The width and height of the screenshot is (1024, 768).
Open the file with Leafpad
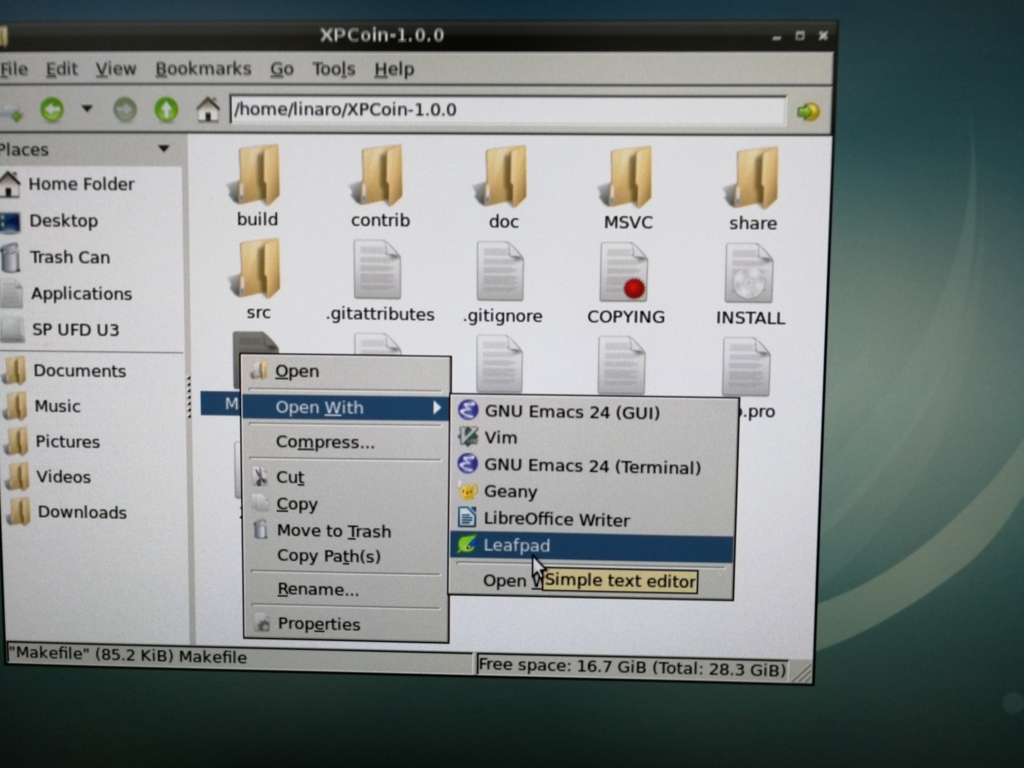click(591, 546)
